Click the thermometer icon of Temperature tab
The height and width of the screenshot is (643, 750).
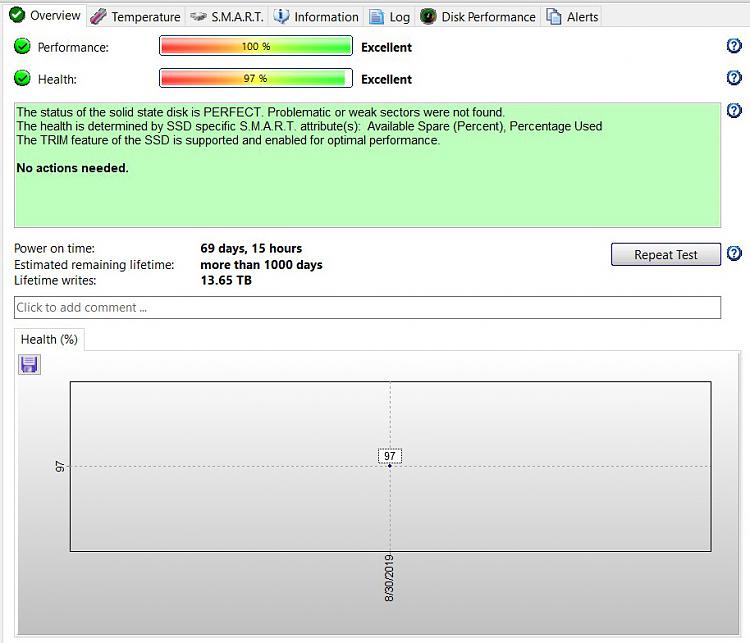pyautogui.click(x=99, y=16)
